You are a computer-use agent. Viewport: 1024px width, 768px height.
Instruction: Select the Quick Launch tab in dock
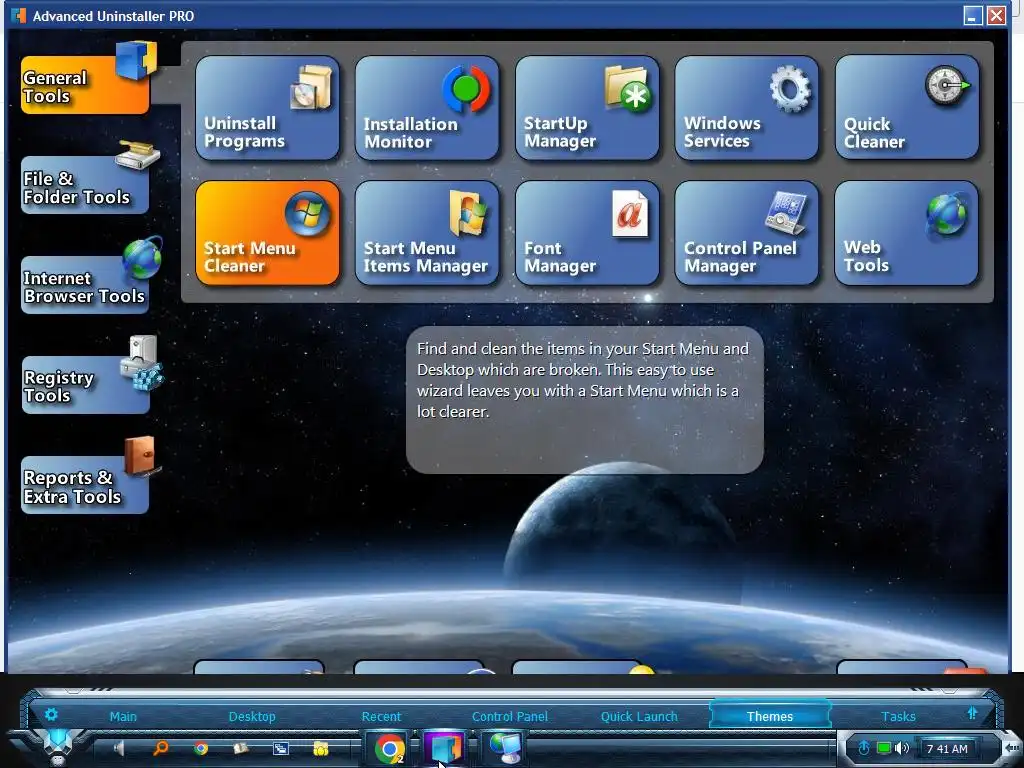(x=639, y=716)
